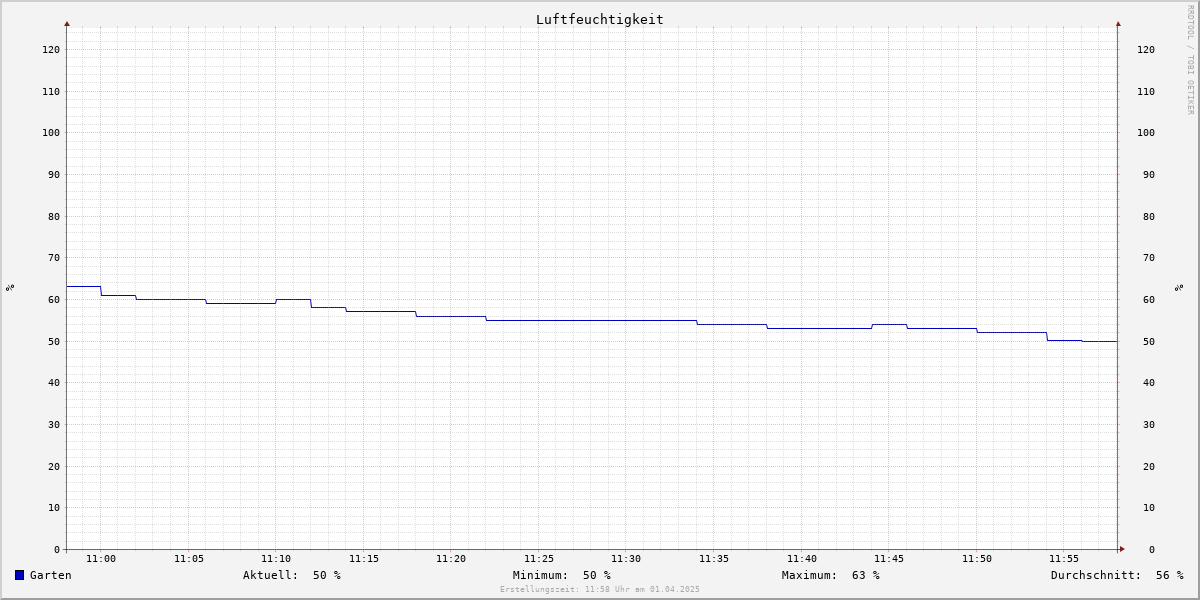The height and width of the screenshot is (600, 1200).
Task: Click the 20 label on the right axis
Action: [1149, 466]
